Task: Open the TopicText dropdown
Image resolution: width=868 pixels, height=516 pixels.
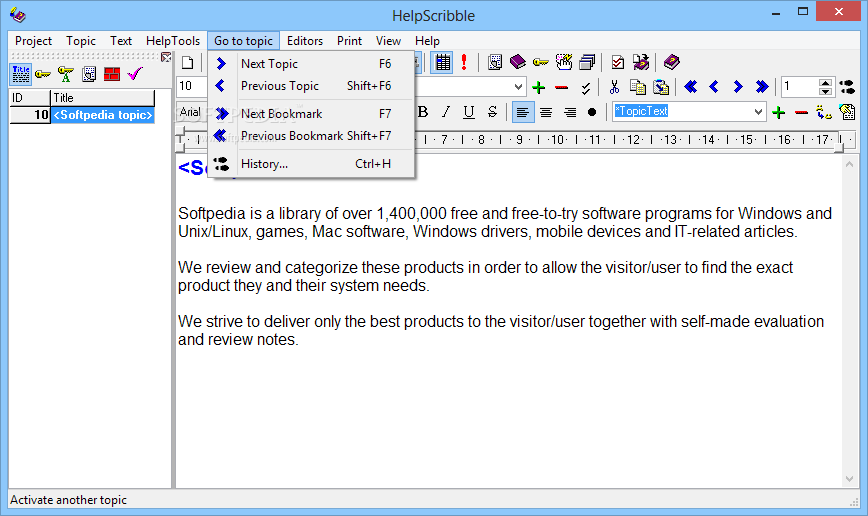Action: click(x=758, y=112)
